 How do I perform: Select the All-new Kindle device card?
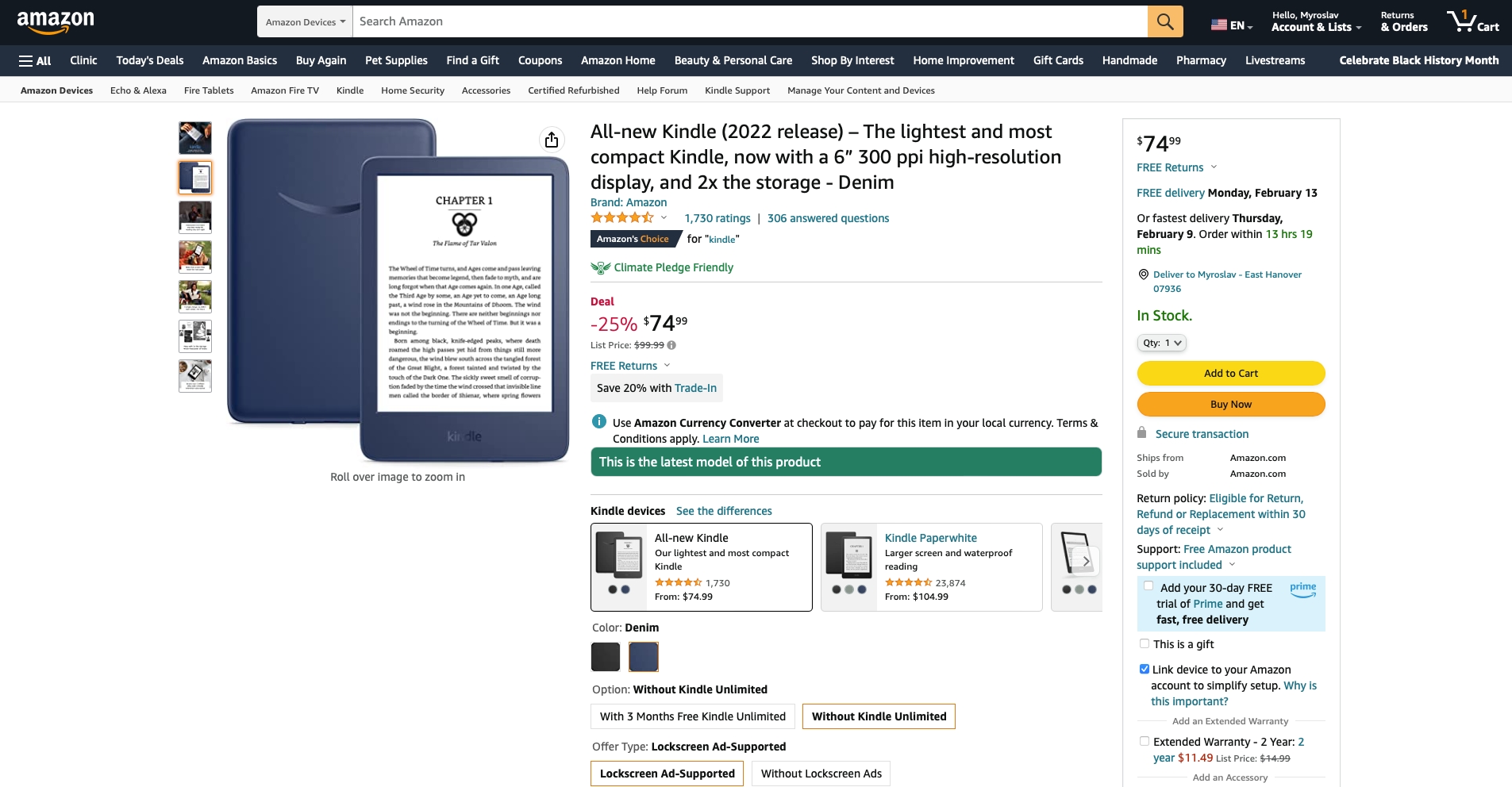[701, 567]
